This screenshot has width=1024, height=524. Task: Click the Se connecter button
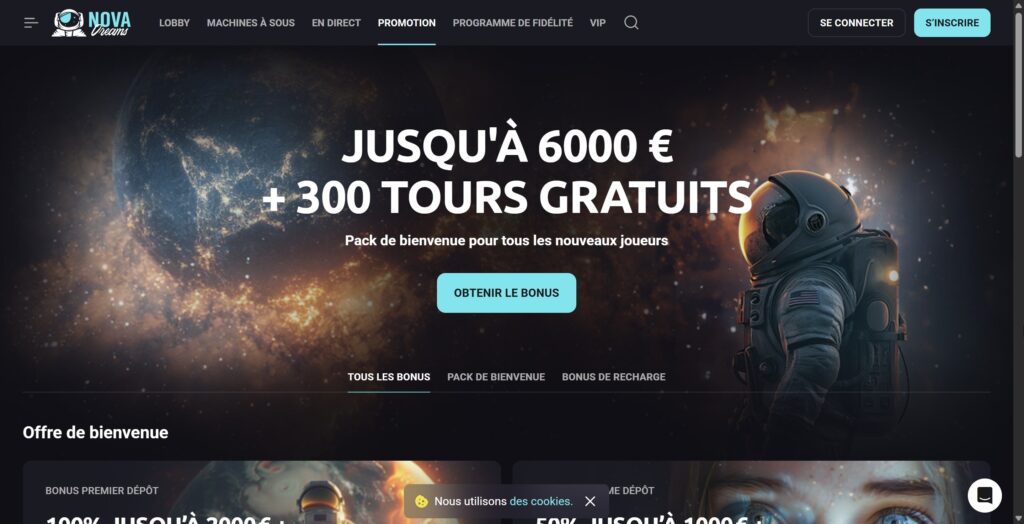coord(856,23)
